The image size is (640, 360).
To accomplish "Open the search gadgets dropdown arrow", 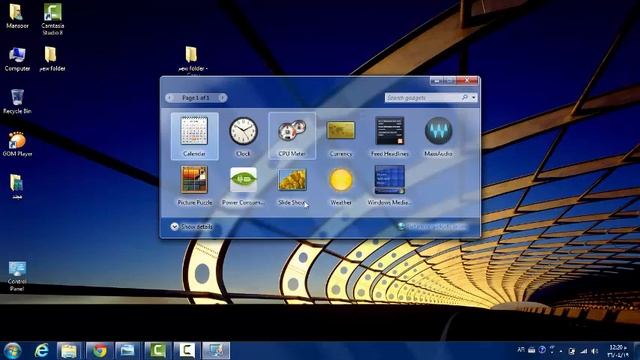I will click(x=473, y=98).
